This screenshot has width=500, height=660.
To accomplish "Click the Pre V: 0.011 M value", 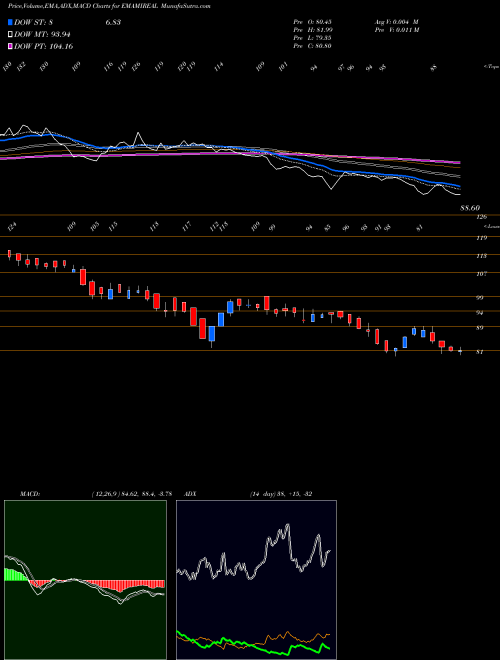I will (x=396, y=30).
